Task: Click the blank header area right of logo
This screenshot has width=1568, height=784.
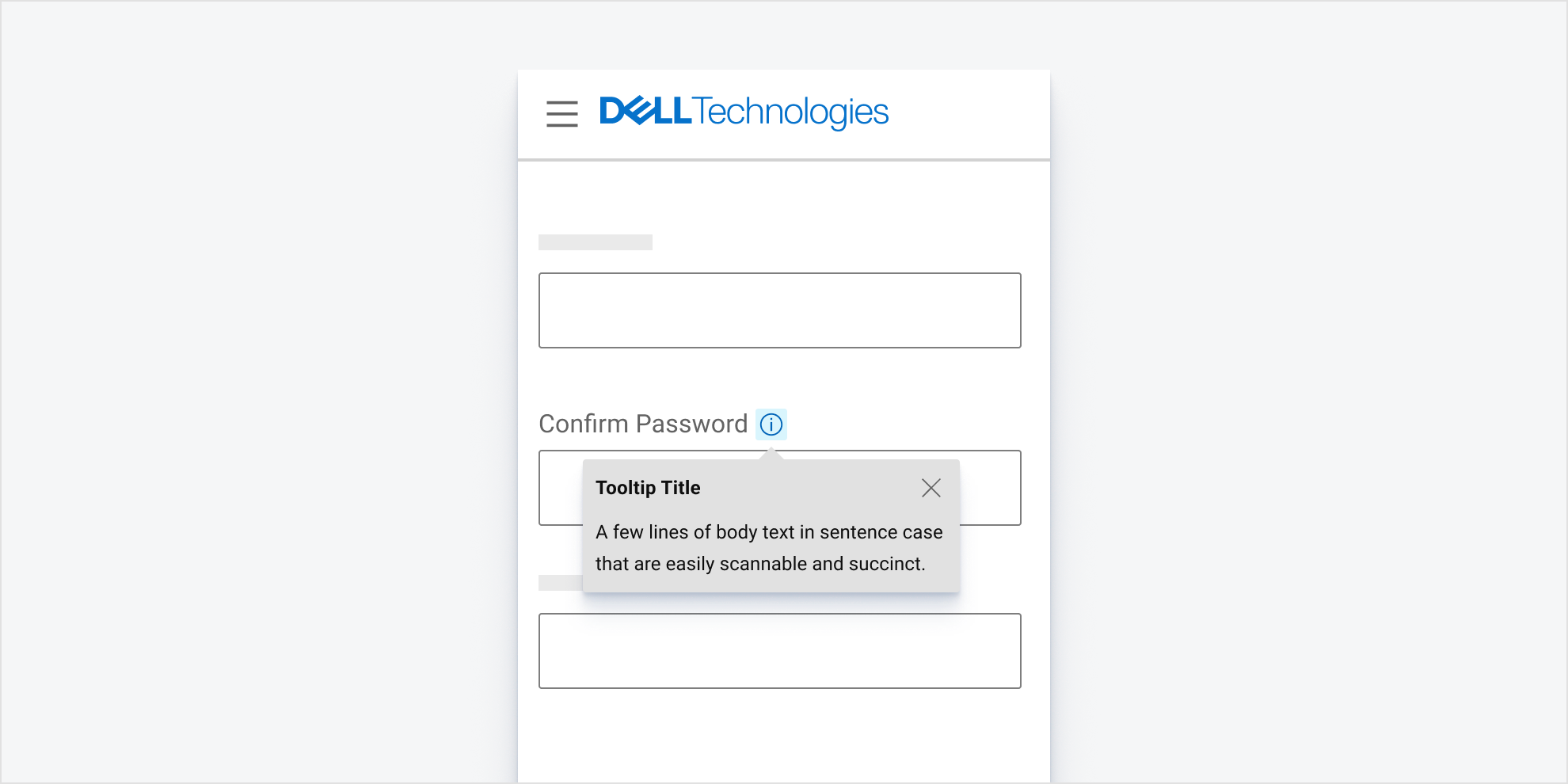Action: point(969,113)
